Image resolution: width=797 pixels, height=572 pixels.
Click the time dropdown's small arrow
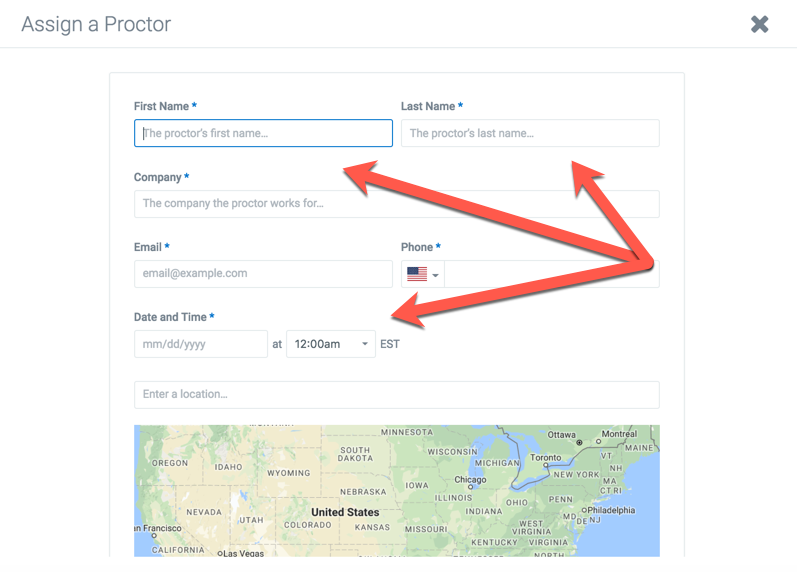(364, 344)
